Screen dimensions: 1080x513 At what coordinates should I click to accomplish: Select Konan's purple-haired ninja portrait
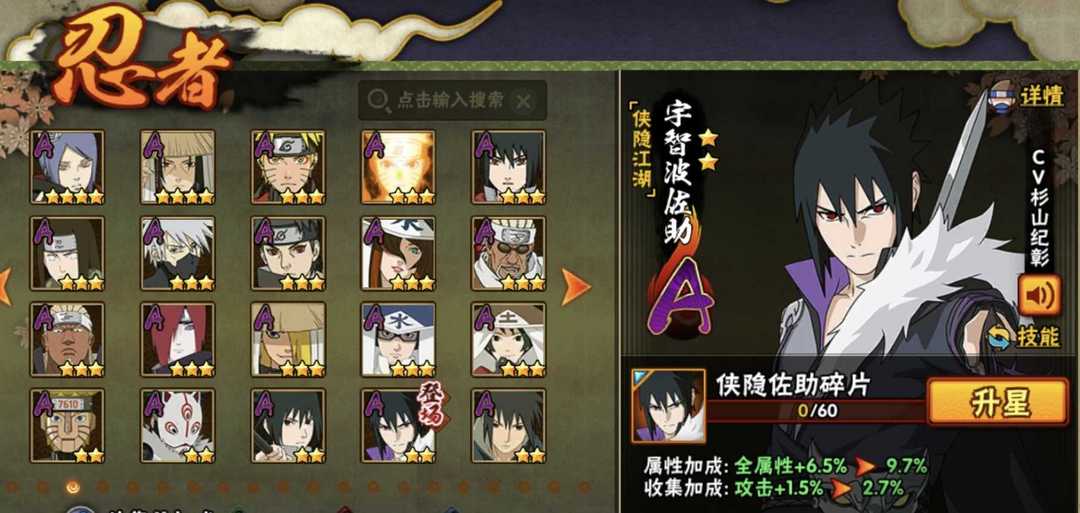[x=68, y=167]
